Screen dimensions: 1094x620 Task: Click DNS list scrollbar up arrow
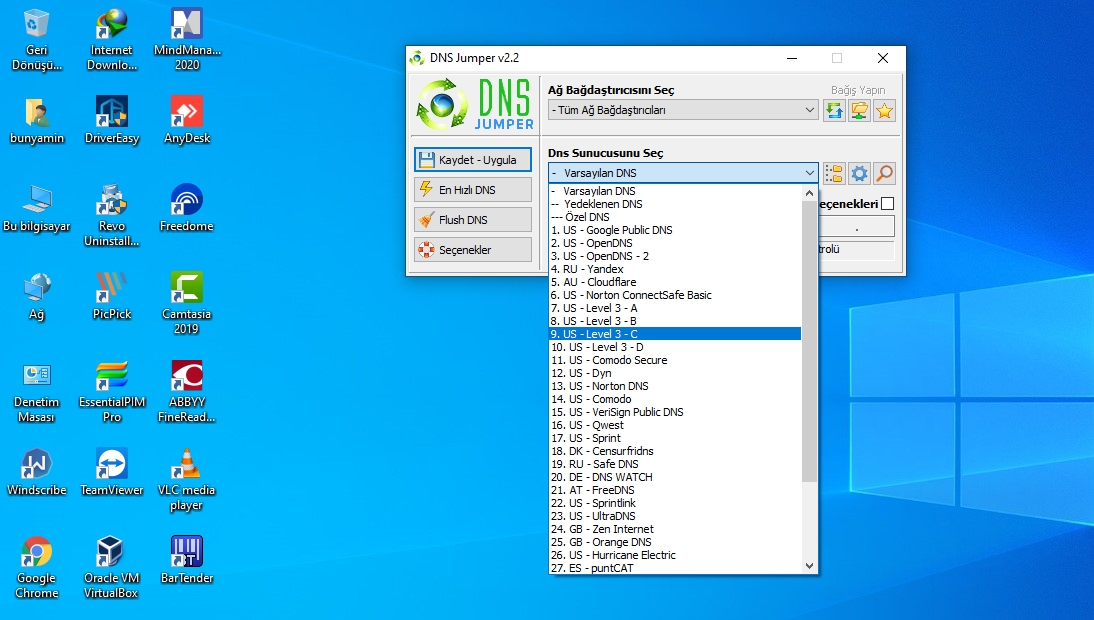point(809,192)
